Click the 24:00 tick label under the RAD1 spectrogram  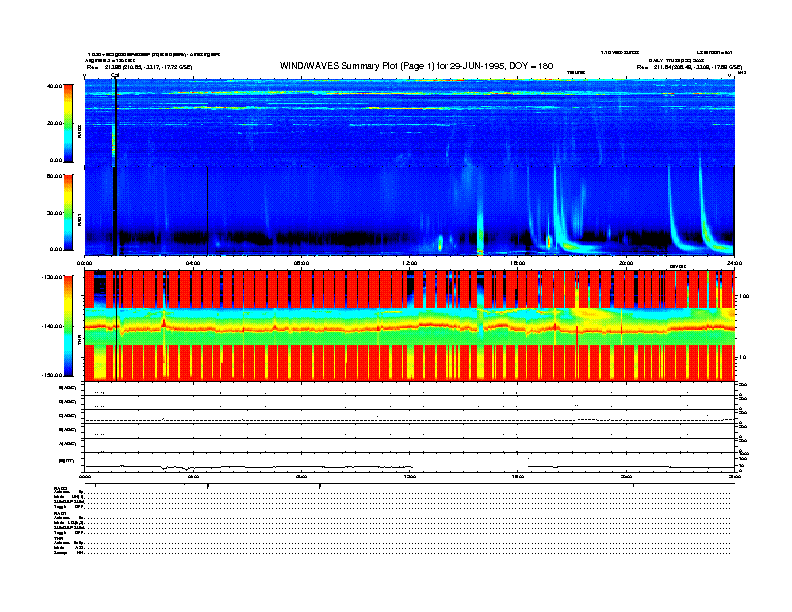(x=734, y=263)
